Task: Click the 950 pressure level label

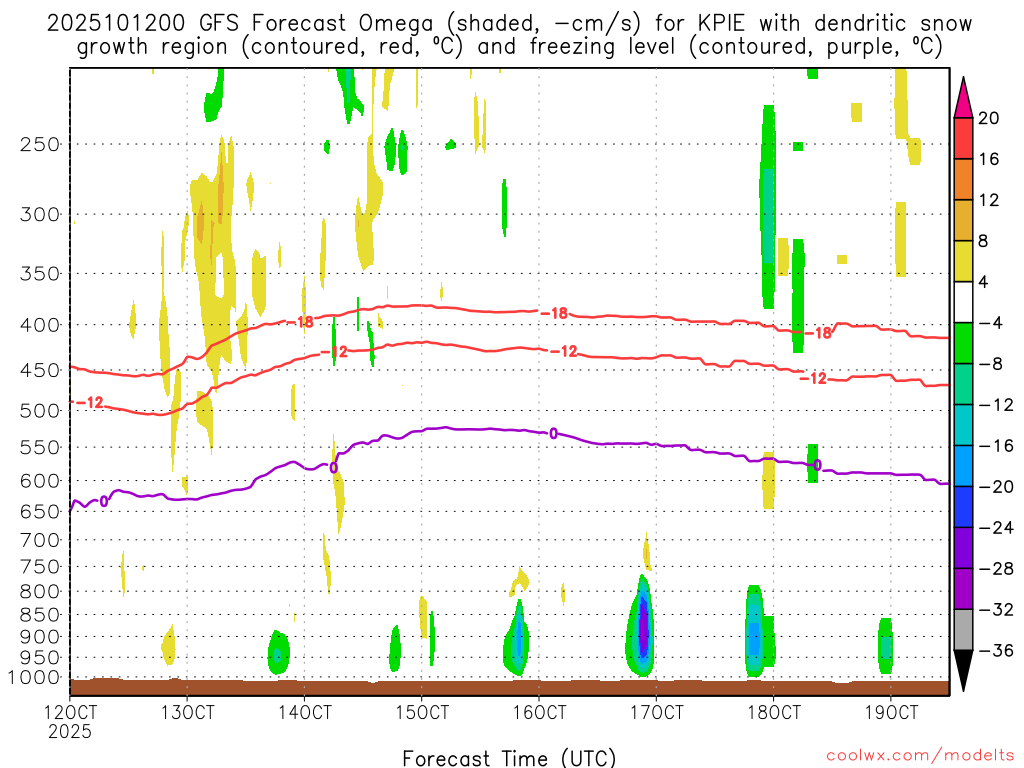Action: pyautogui.click(x=40, y=658)
